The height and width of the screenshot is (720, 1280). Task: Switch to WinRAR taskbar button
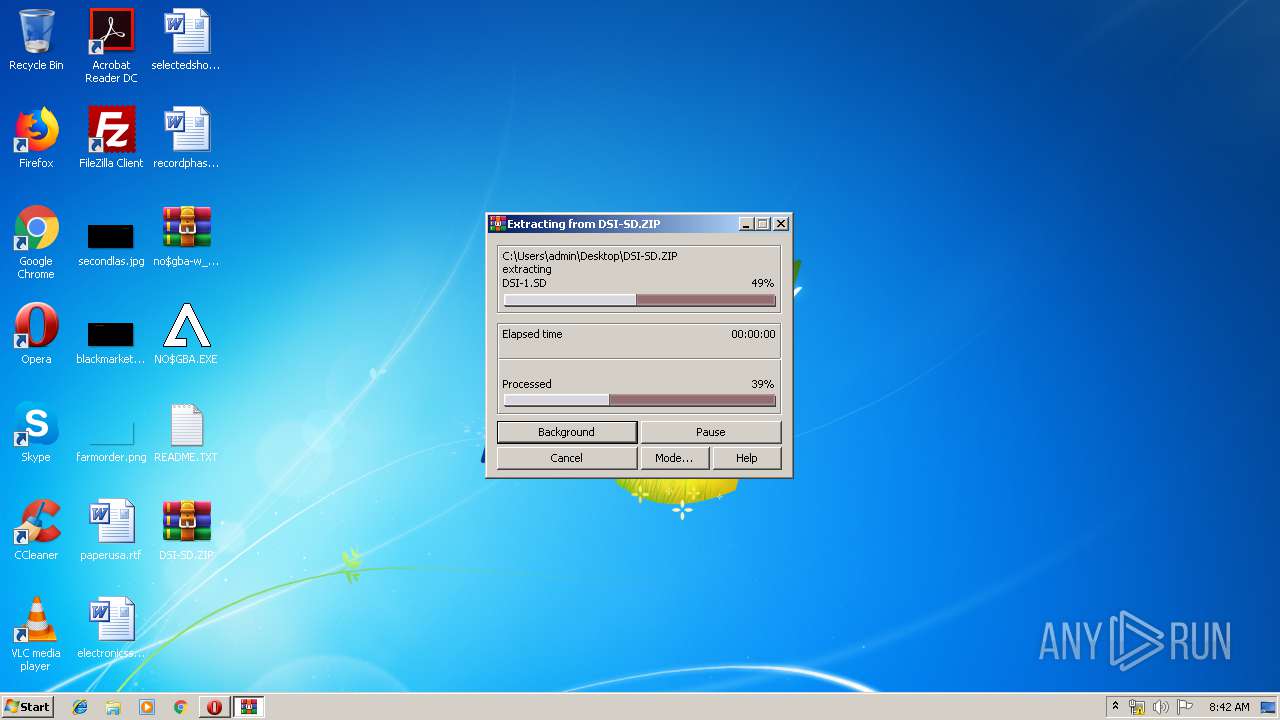point(248,707)
